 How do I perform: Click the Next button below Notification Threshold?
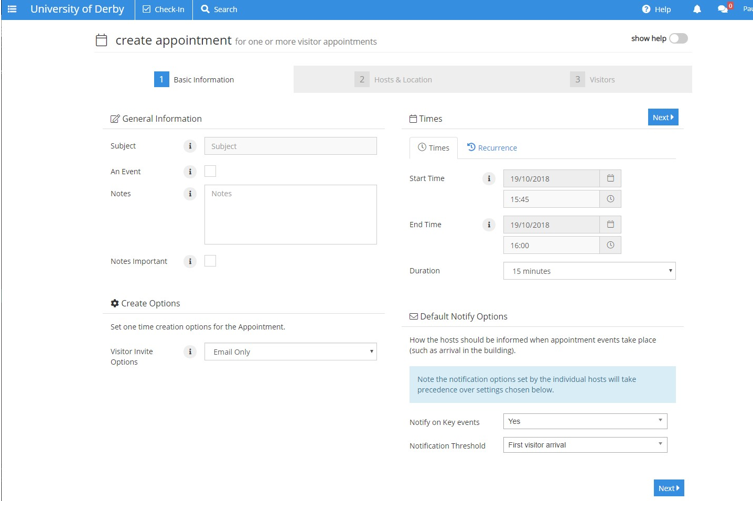[669, 488]
